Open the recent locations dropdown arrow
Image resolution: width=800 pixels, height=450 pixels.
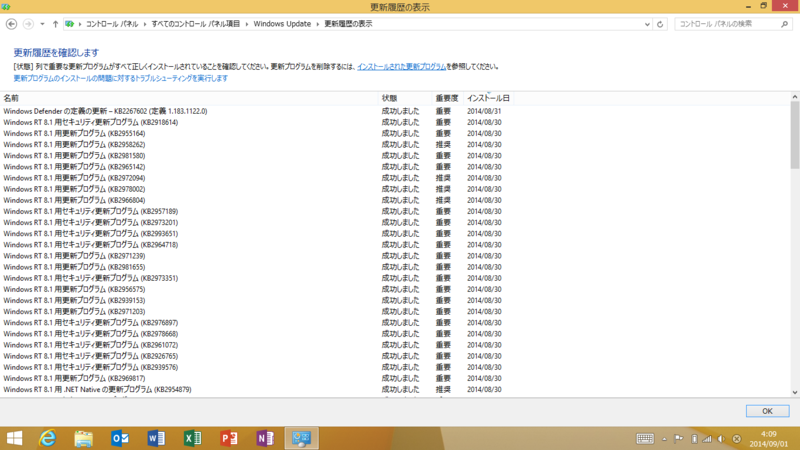coord(42,24)
